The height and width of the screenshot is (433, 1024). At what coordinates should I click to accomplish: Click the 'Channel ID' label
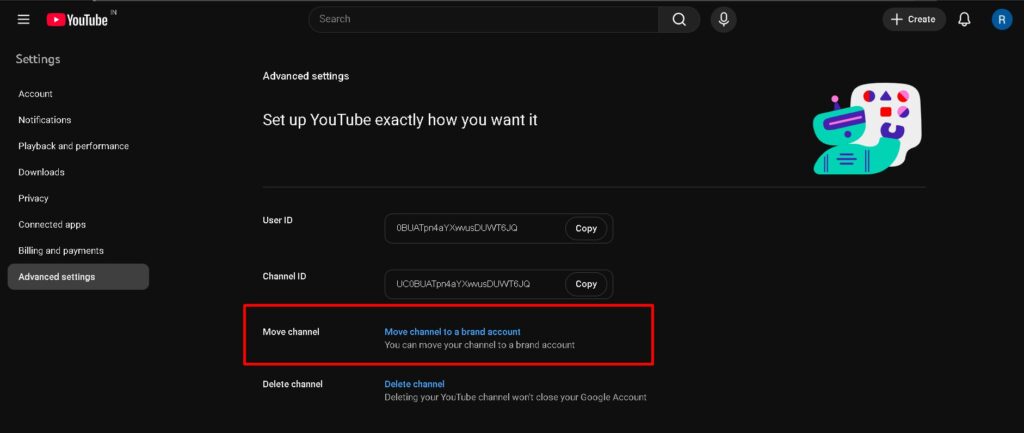[284, 276]
